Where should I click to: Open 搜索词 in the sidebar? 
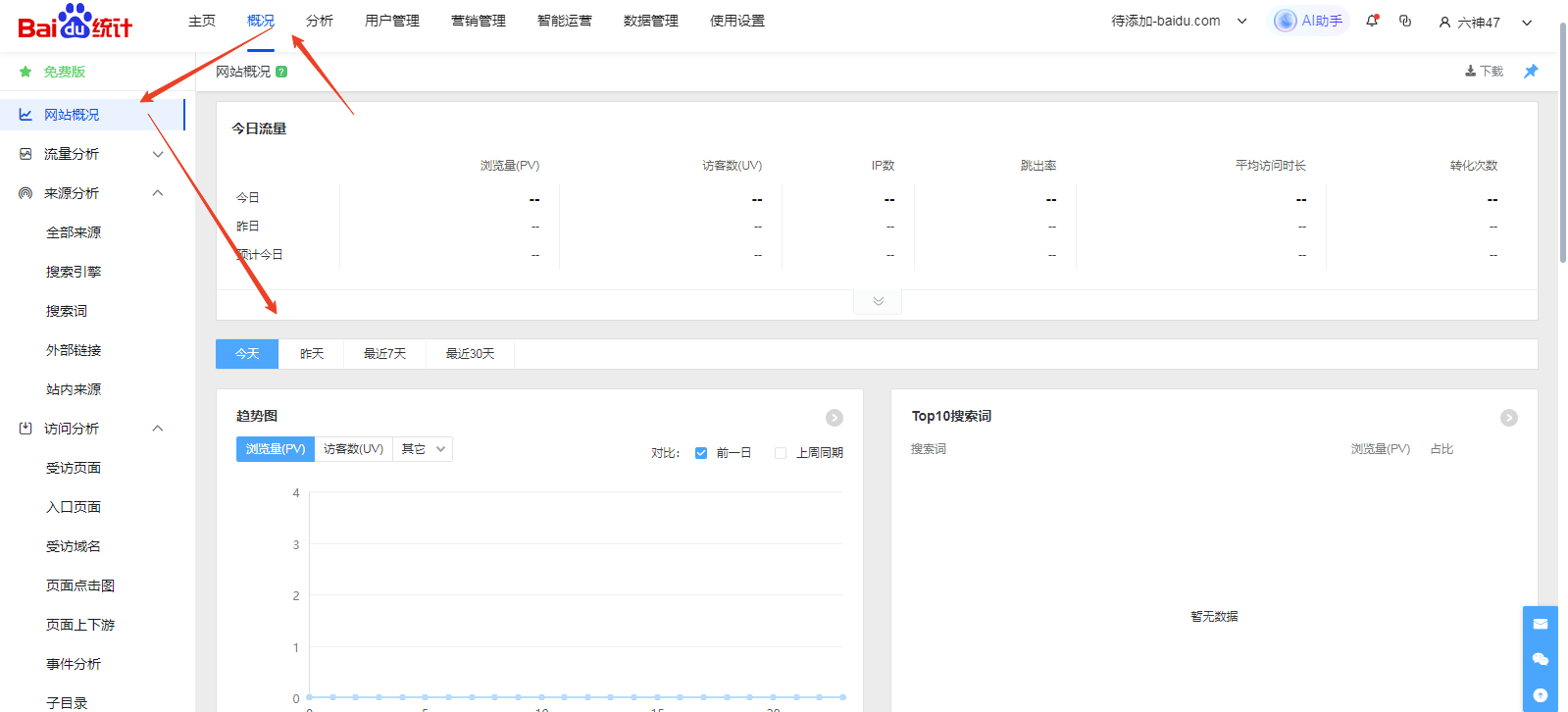pyautogui.click(x=67, y=311)
